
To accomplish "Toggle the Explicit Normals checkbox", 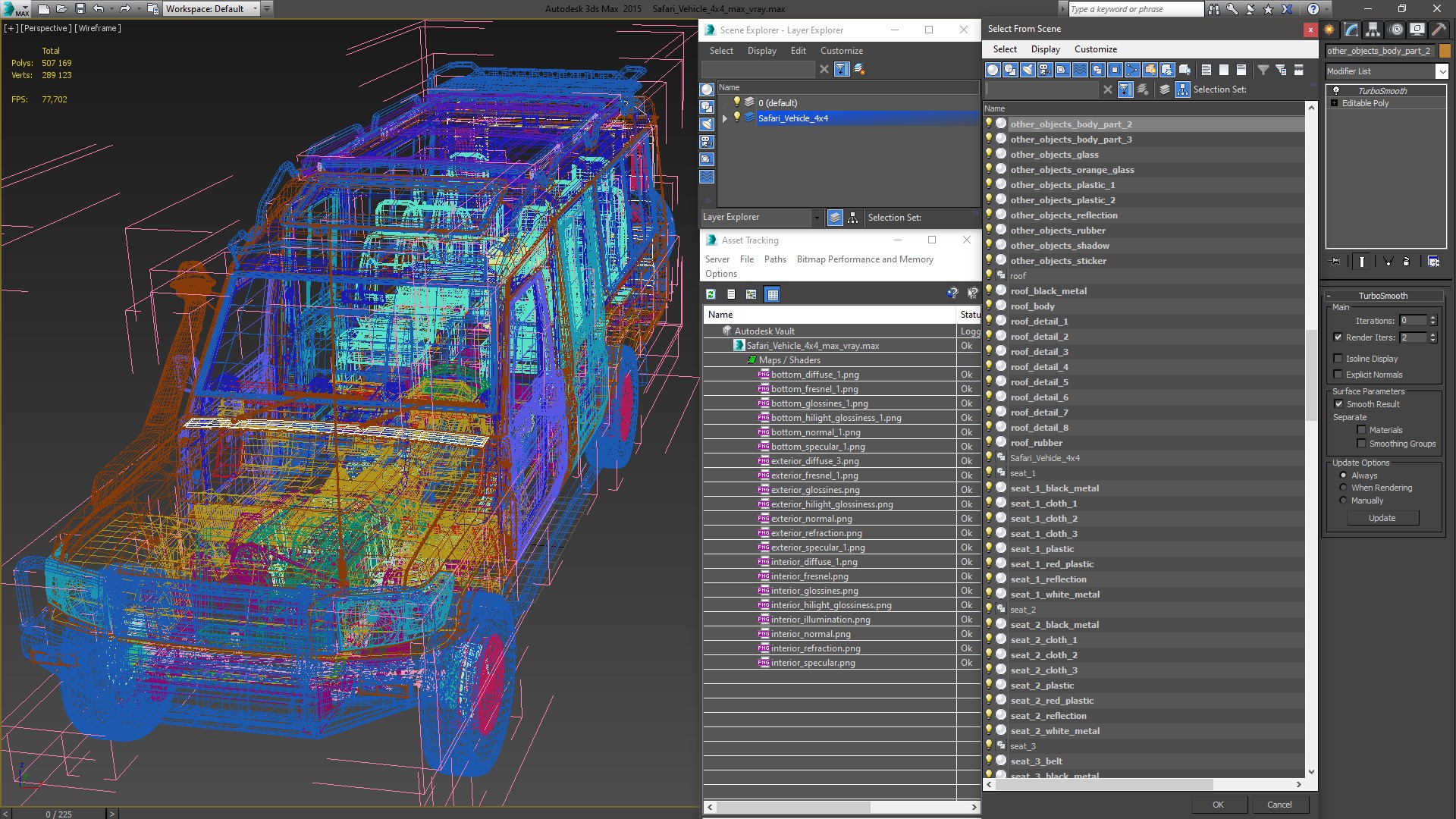I will 1338,374.
